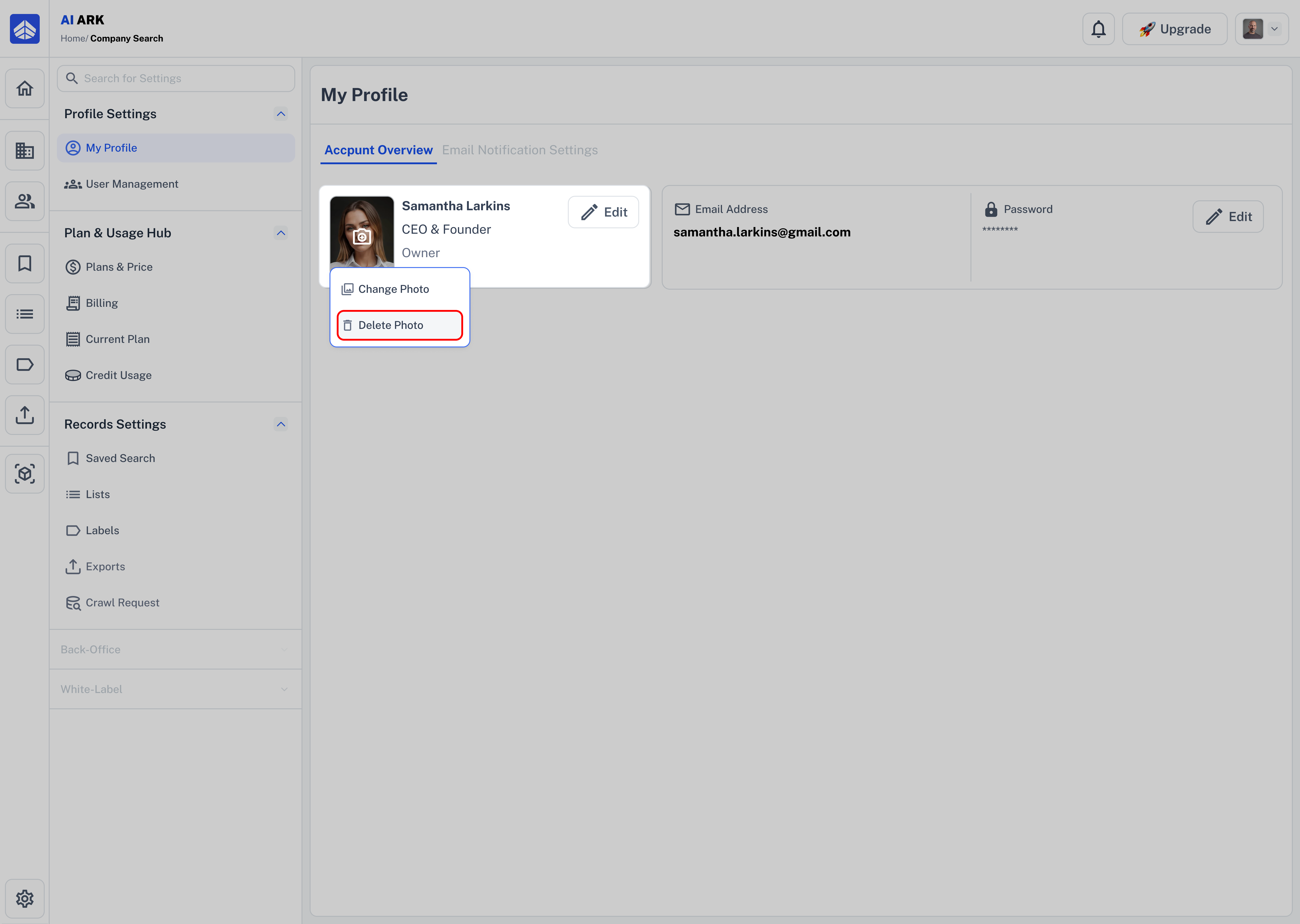Focus the Search for Settings field

point(176,79)
